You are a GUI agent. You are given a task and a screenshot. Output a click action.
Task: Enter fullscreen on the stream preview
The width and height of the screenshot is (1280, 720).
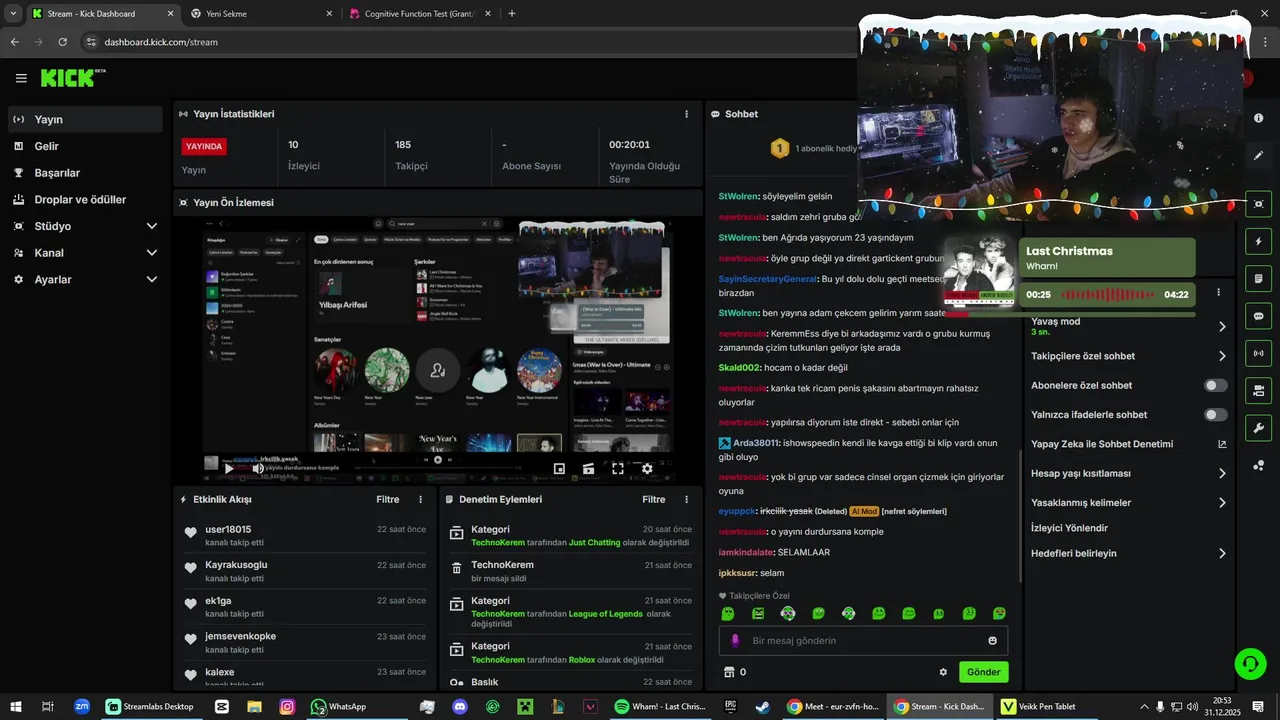(x=618, y=468)
